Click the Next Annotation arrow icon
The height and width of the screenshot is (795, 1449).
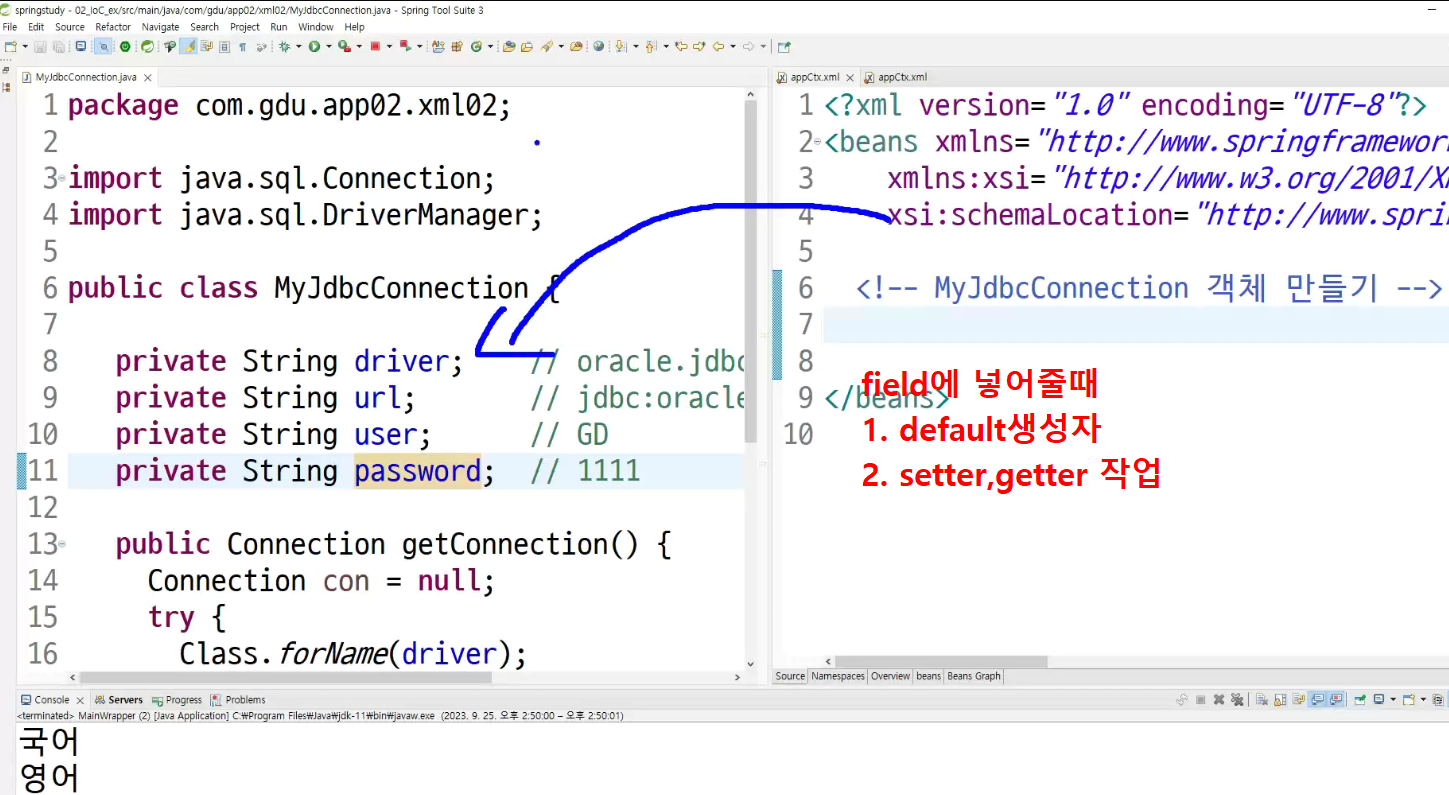tap(620, 46)
